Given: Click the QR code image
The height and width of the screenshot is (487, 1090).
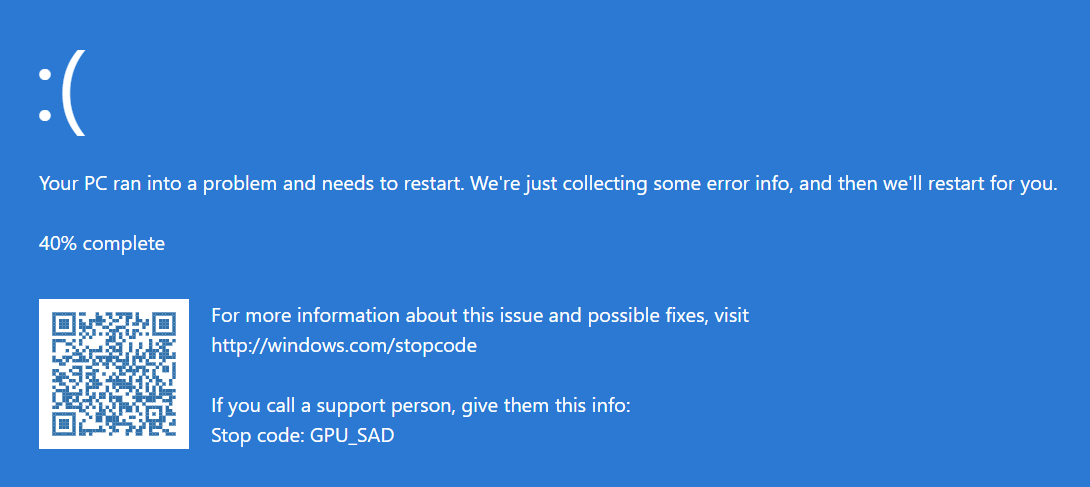Looking at the screenshot, I should (114, 374).
